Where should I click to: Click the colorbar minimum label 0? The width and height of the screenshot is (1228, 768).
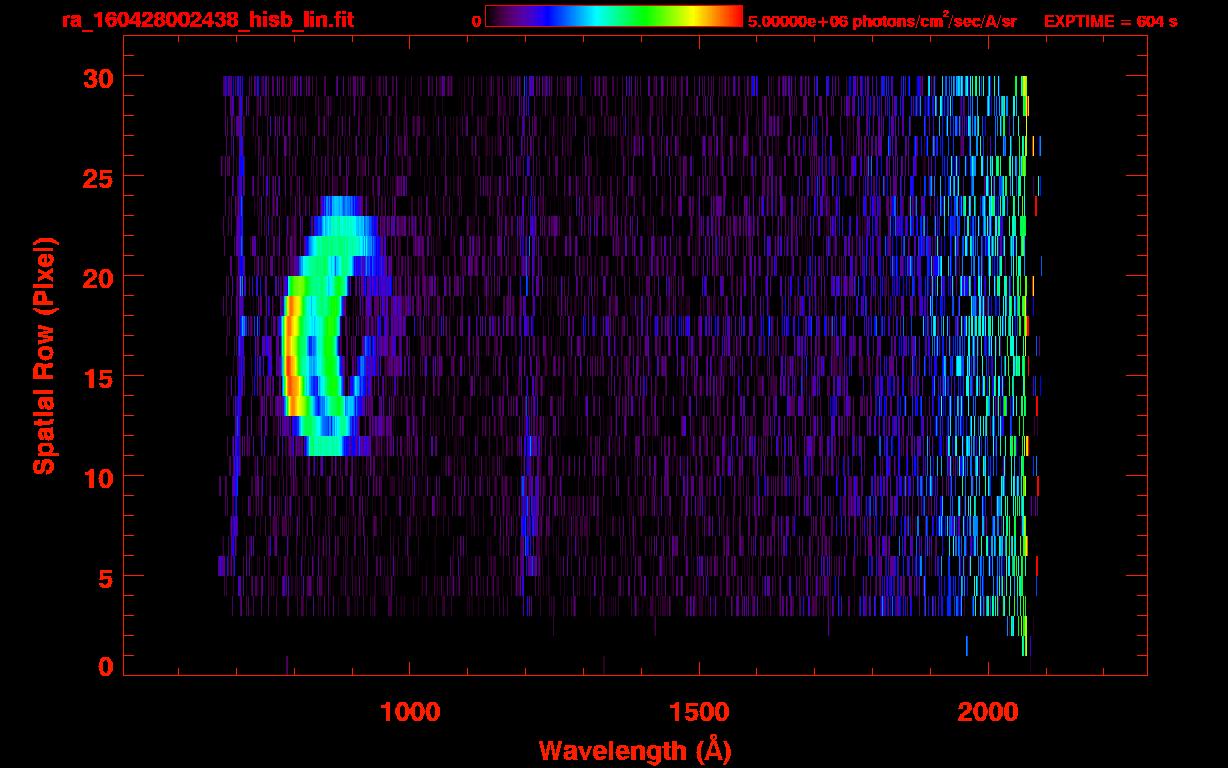tap(476, 21)
